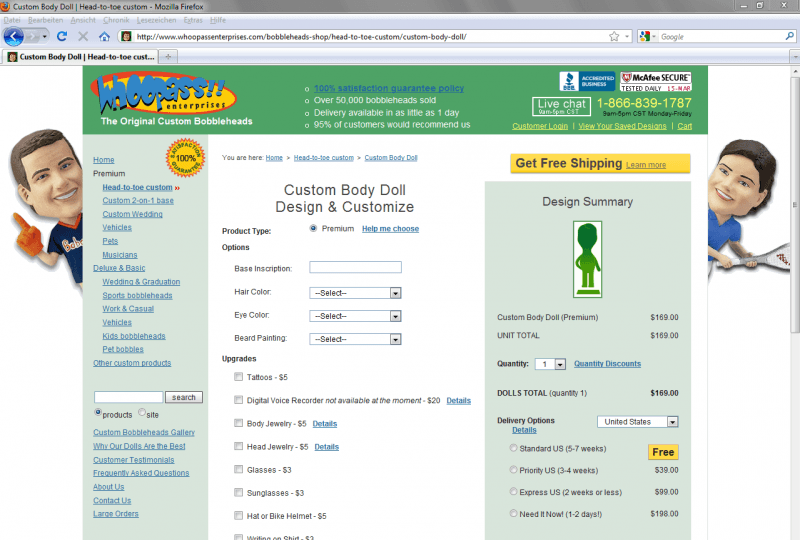Click the McAfee Secure badge
Image resolution: width=800 pixels, height=540 pixels.
(x=656, y=81)
